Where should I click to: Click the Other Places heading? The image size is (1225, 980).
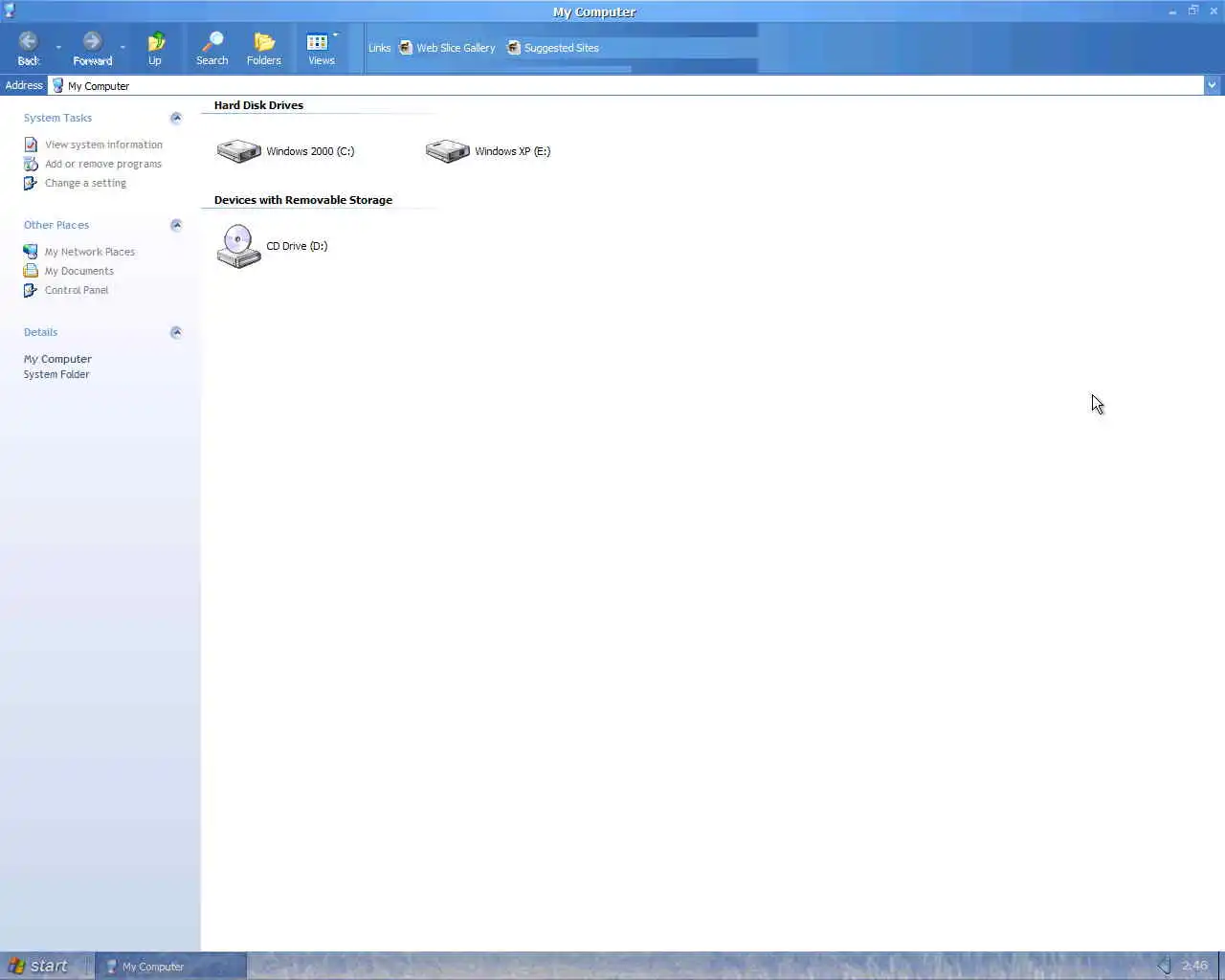(56, 225)
